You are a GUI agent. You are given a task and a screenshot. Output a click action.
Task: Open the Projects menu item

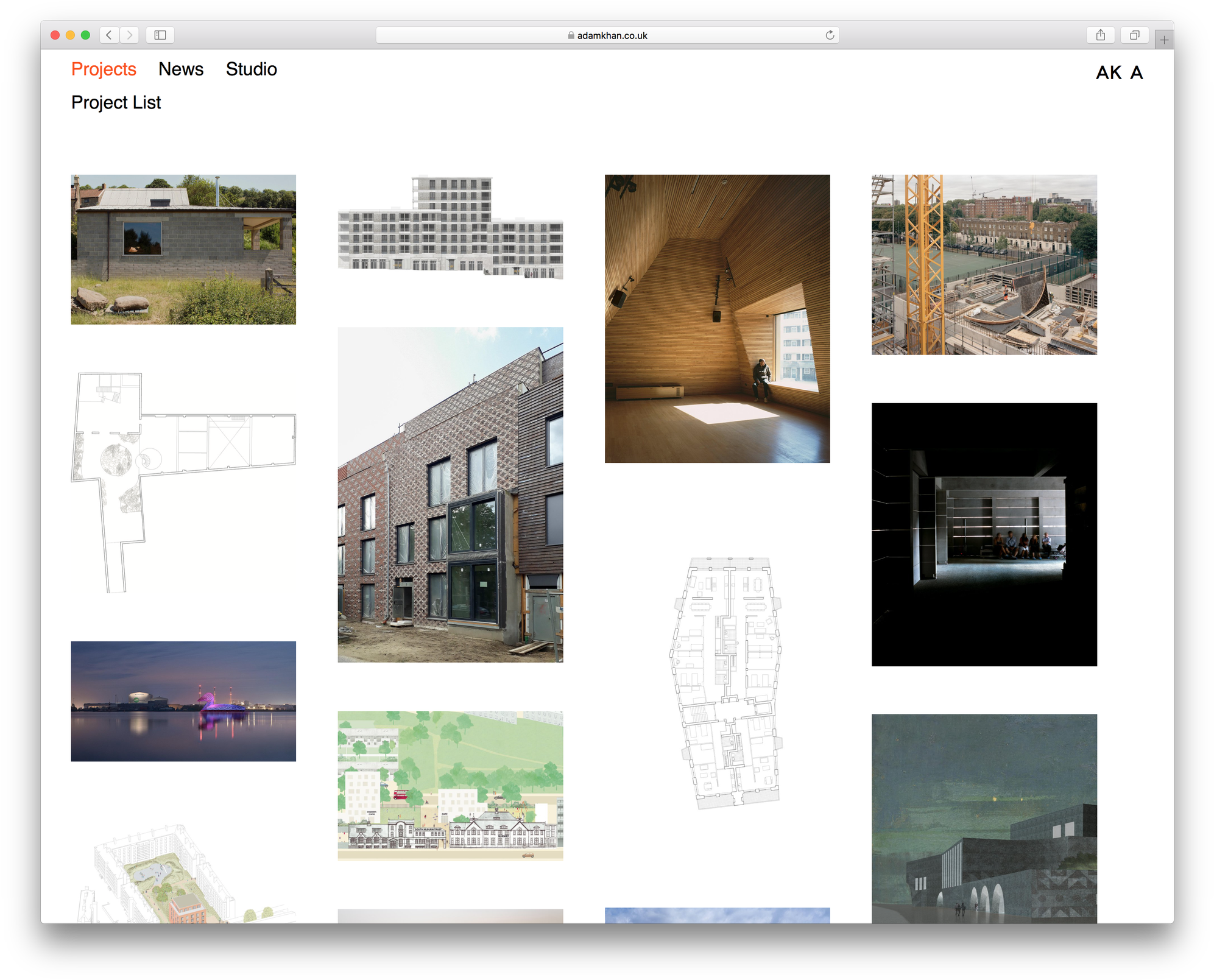coord(104,69)
